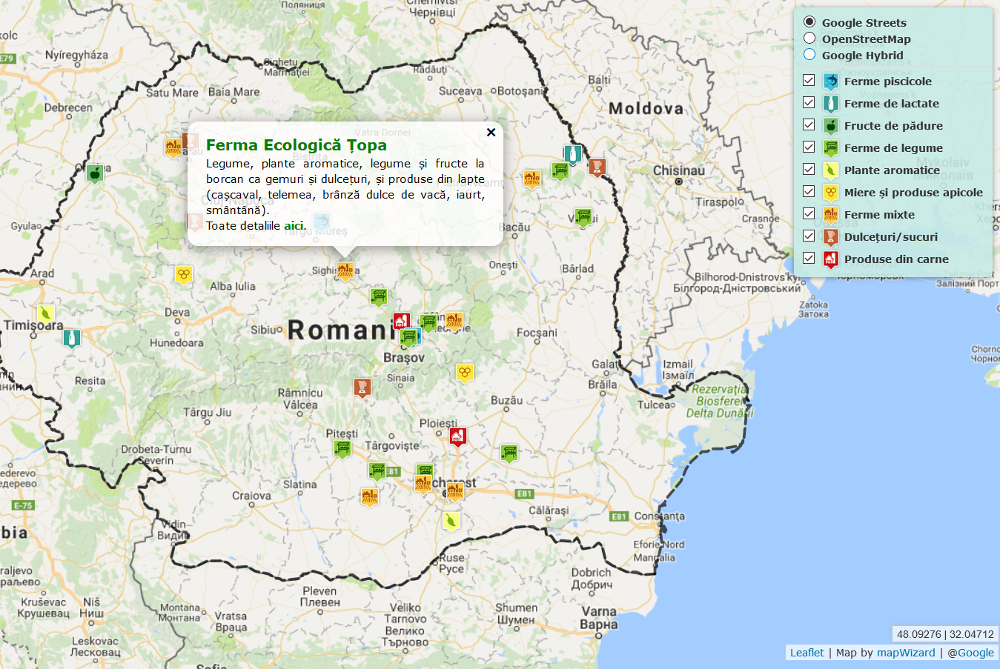This screenshot has width=1000, height=669.
Task: Select the Google Streets base layer
Action: pos(809,22)
